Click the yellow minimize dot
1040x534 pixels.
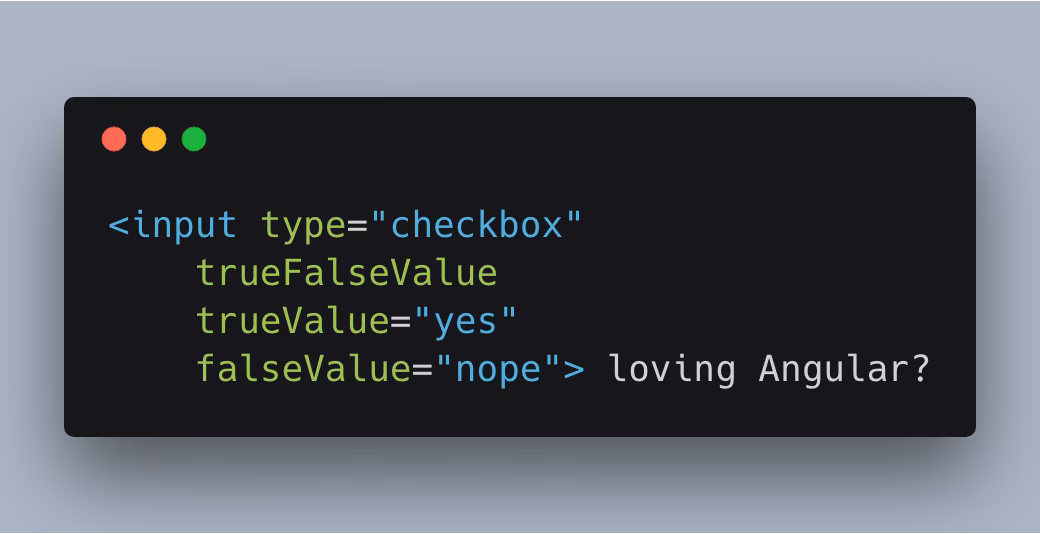click(x=154, y=139)
